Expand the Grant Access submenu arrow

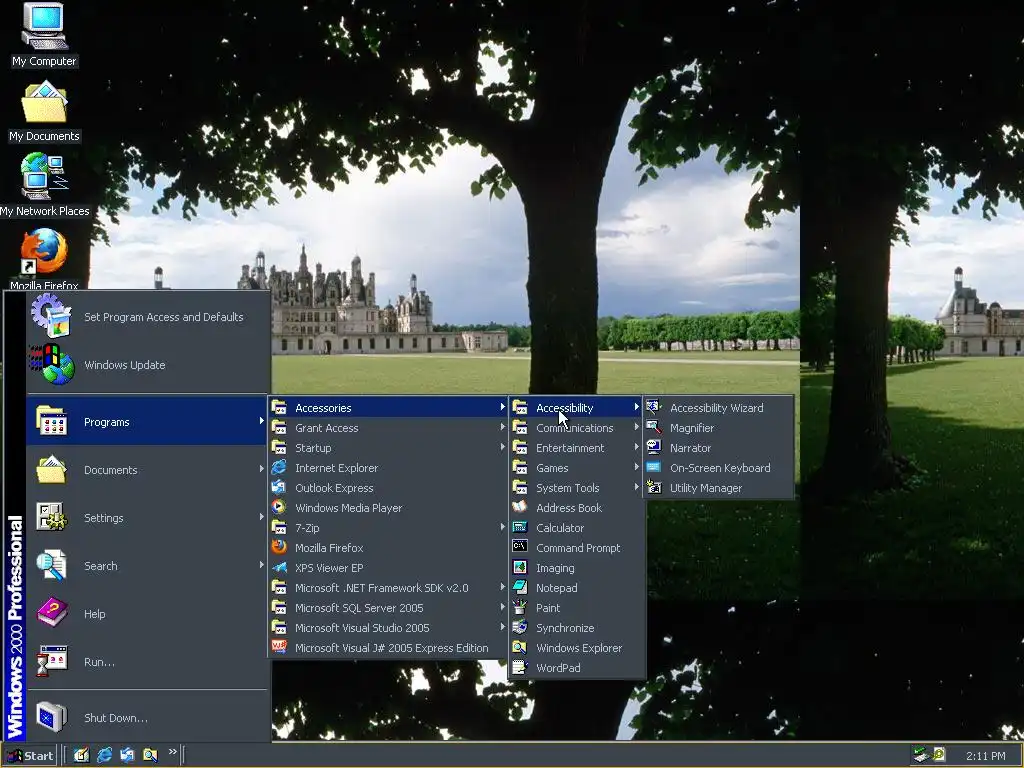click(502, 427)
